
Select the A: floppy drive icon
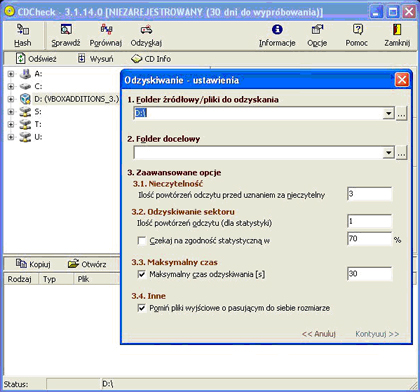point(25,74)
